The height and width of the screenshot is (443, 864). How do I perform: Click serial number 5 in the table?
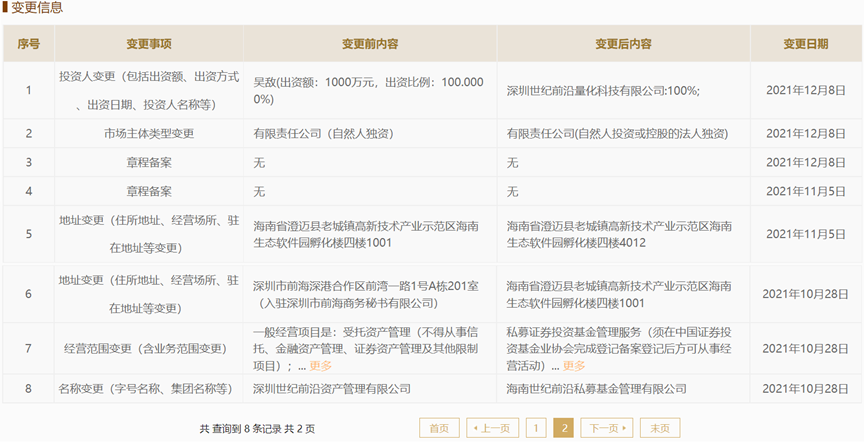click(28, 234)
